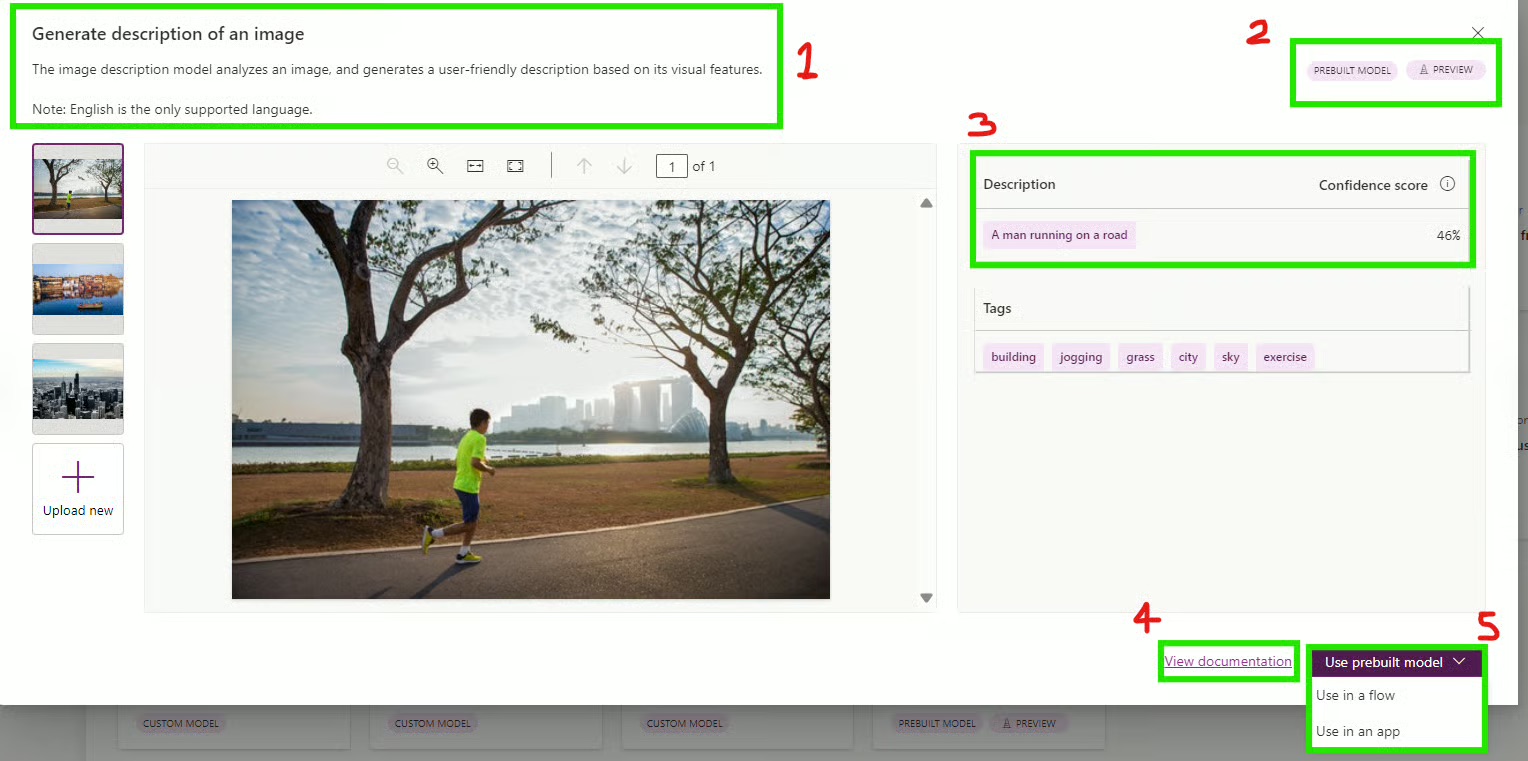Select the "jogging" tag

tap(1081, 357)
